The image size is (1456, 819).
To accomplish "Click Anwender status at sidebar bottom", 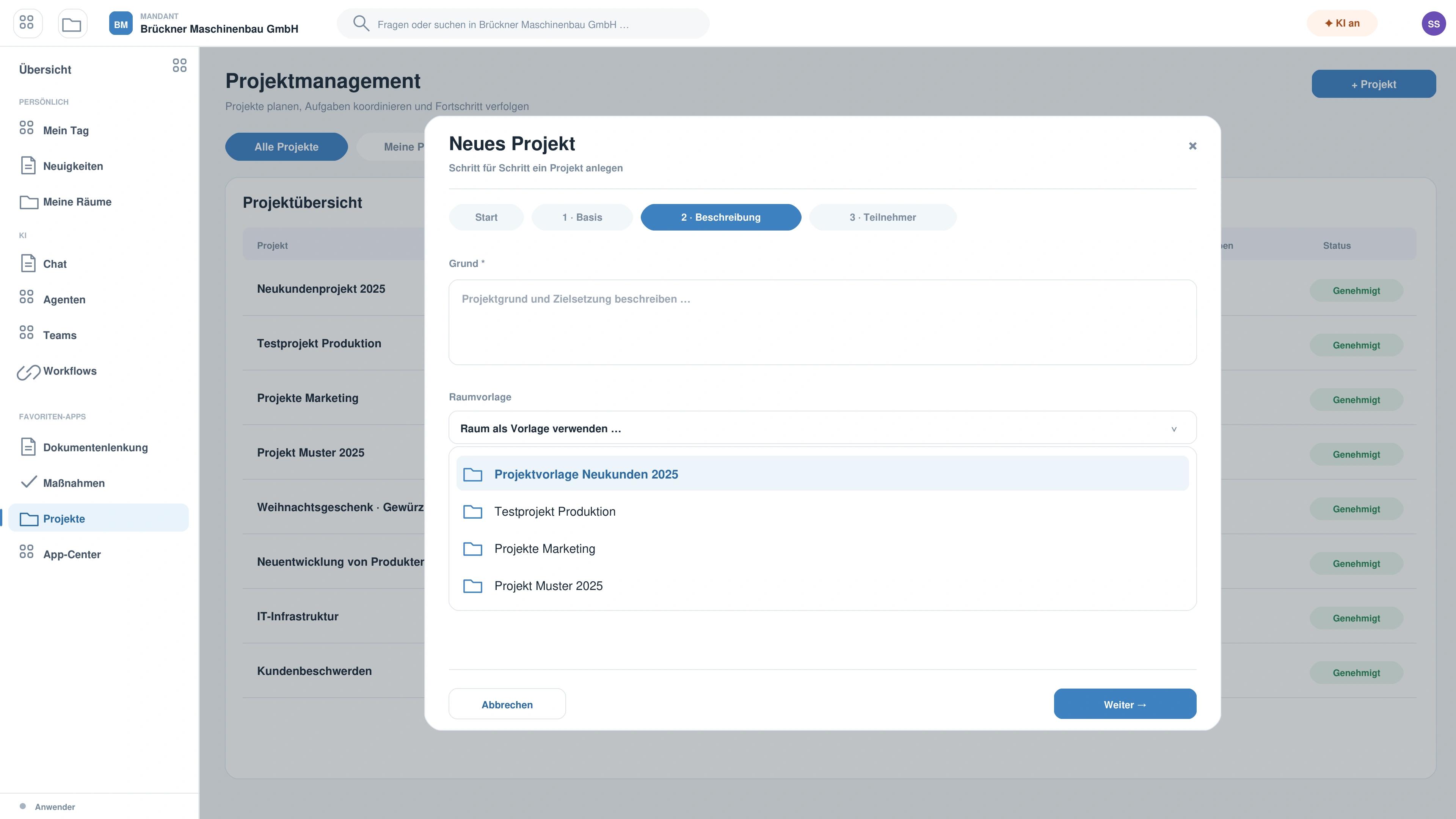I will point(47,806).
